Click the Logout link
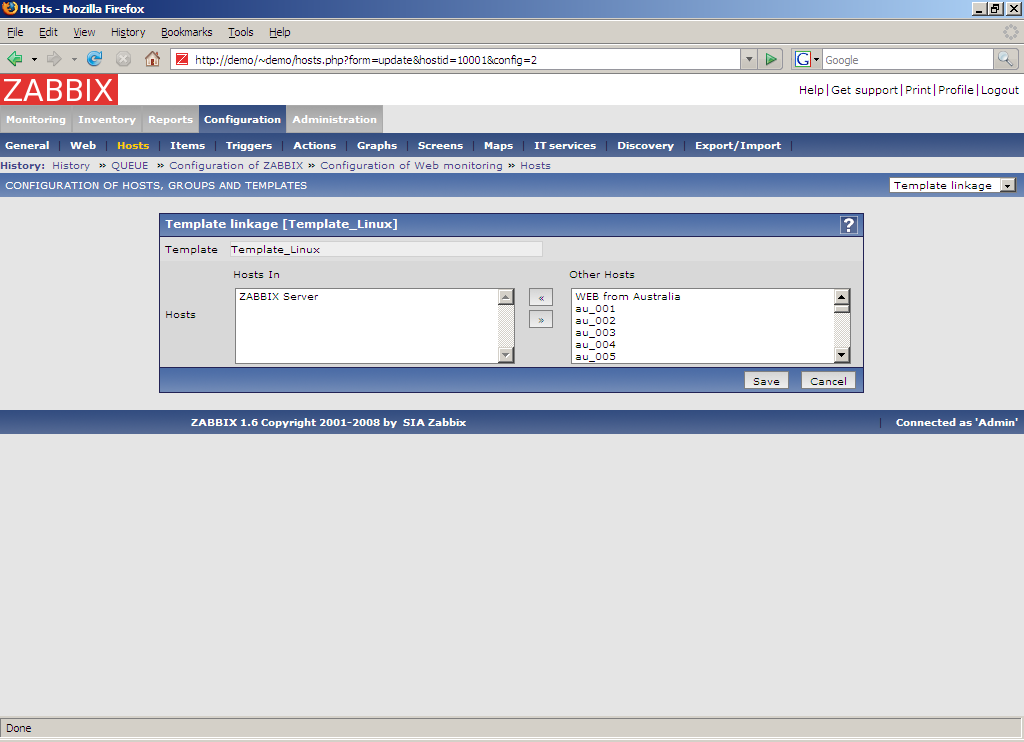1024x742 pixels. point(999,90)
